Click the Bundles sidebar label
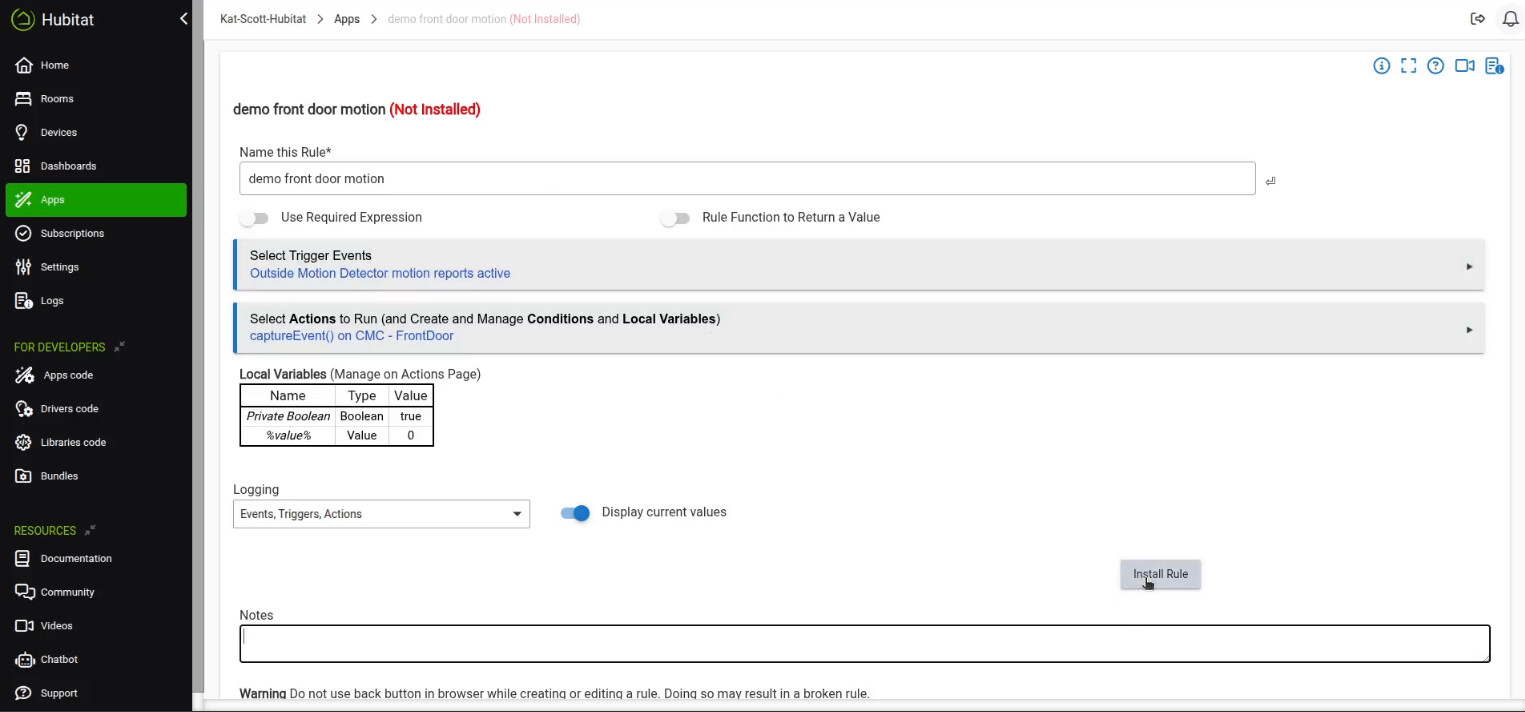The height and width of the screenshot is (712, 1525). 59,476
